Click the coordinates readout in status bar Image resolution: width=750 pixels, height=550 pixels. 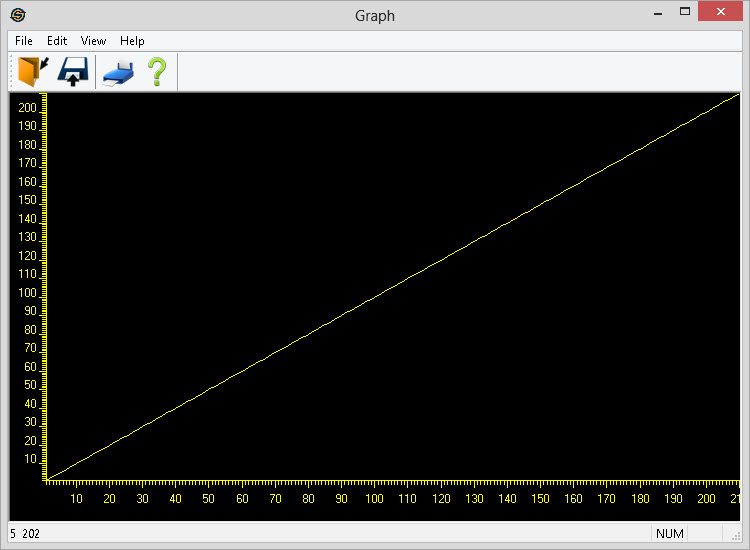click(26, 534)
